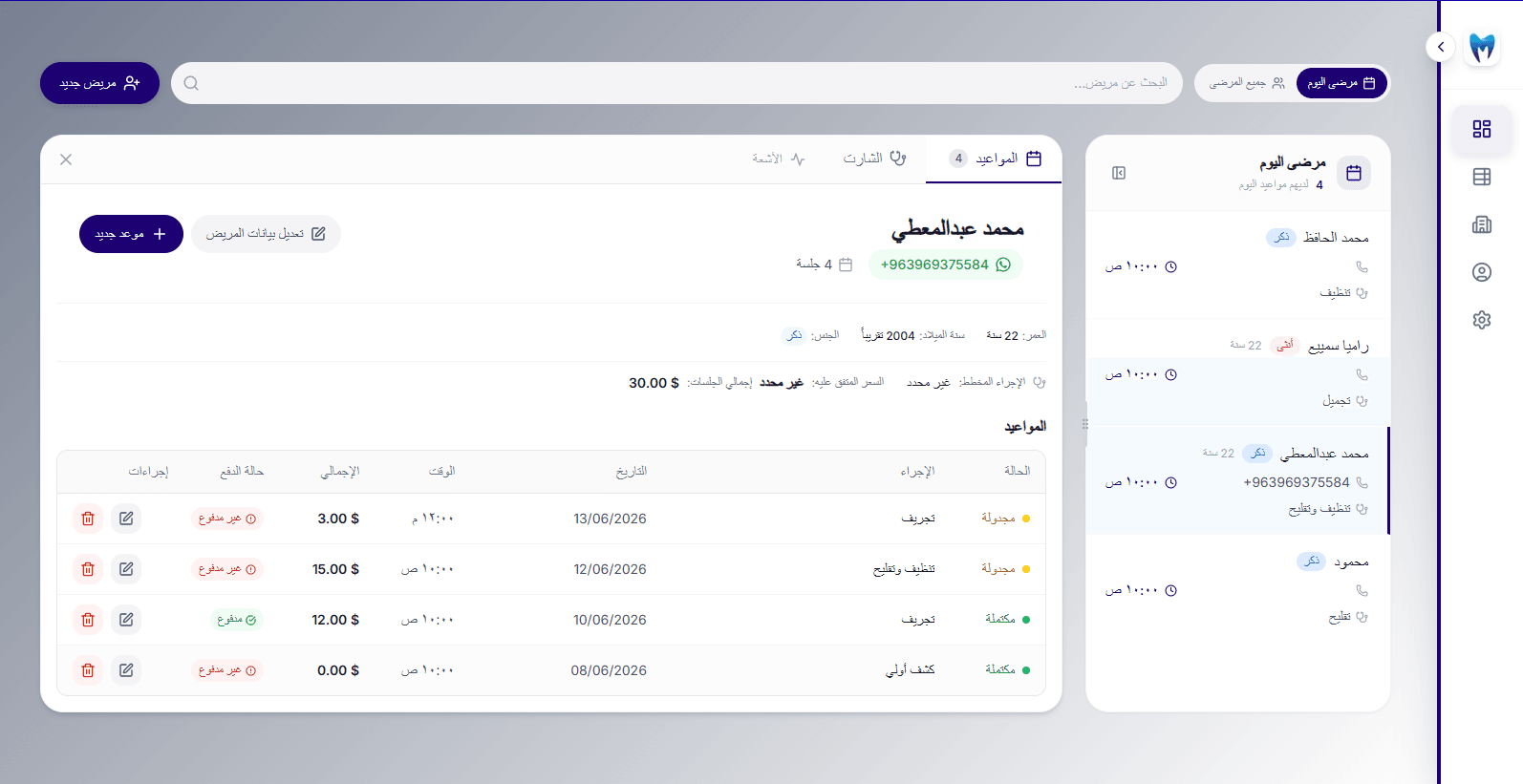Open the user profile icon in sidebar
Image resolution: width=1523 pixels, height=784 pixels.
[x=1481, y=272]
